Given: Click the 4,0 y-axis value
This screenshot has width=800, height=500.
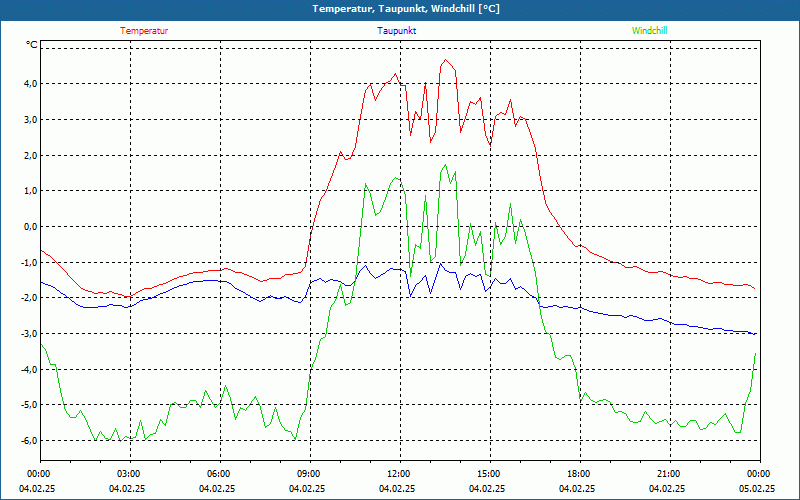Looking at the screenshot, I should tap(29, 84).
